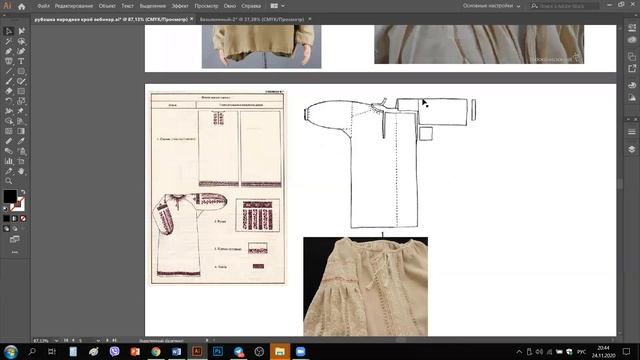This screenshot has height=360, width=640.
Task: Open the Просмотр menu
Action: click(x=206, y=6)
